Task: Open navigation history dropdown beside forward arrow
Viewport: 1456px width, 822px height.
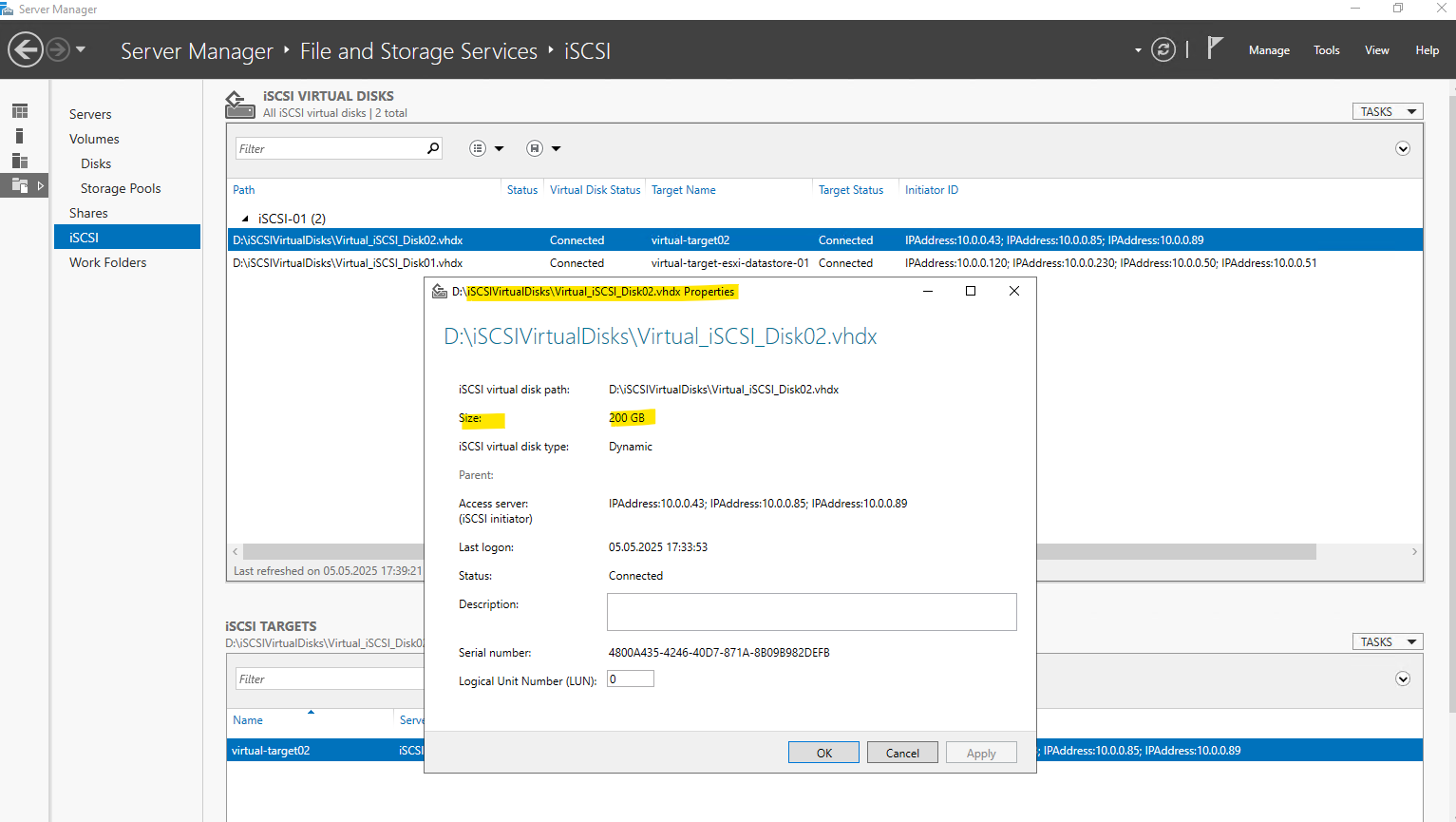Action: pyautogui.click(x=81, y=49)
